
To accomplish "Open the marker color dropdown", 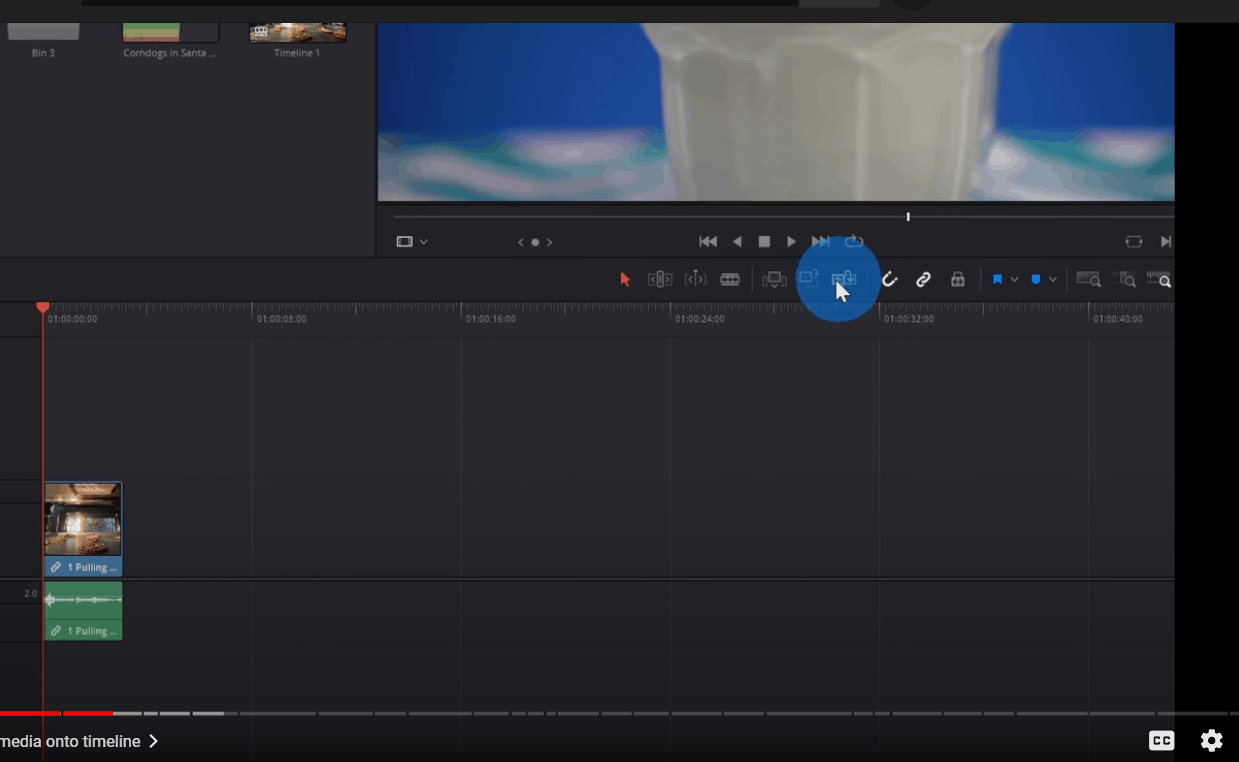I will [1053, 280].
